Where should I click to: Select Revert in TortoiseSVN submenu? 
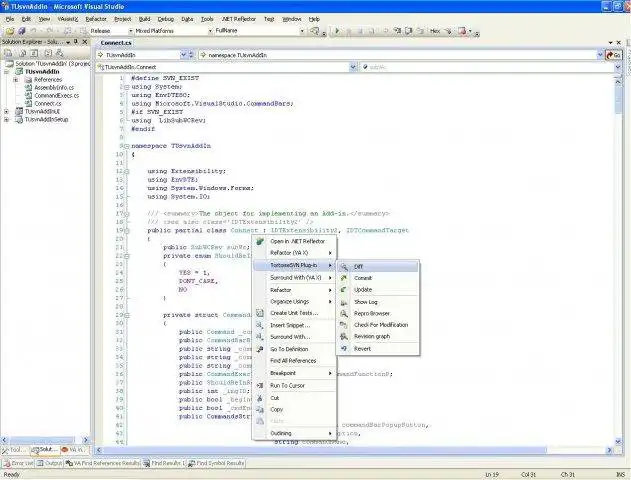[377, 349]
